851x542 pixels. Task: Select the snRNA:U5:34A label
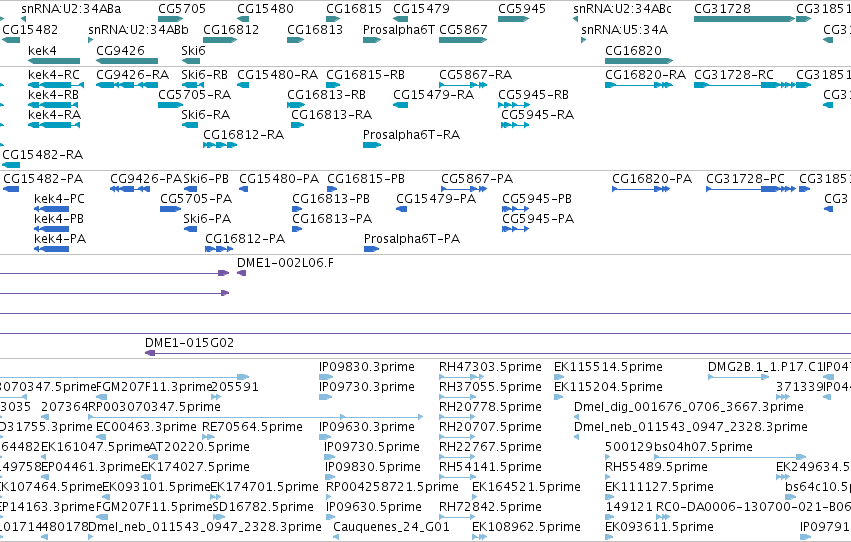[x=624, y=29]
